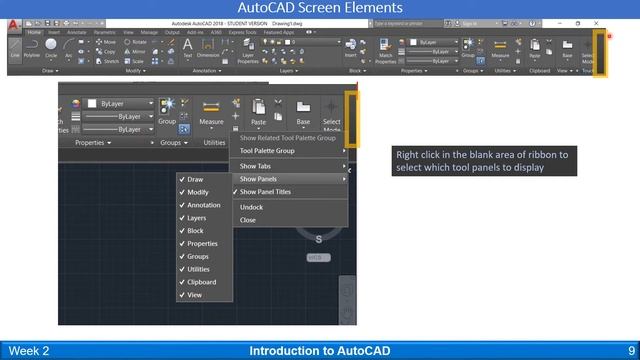640x360 pixels.
Task: Select the Polyline drawing tool
Action: click(31, 49)
